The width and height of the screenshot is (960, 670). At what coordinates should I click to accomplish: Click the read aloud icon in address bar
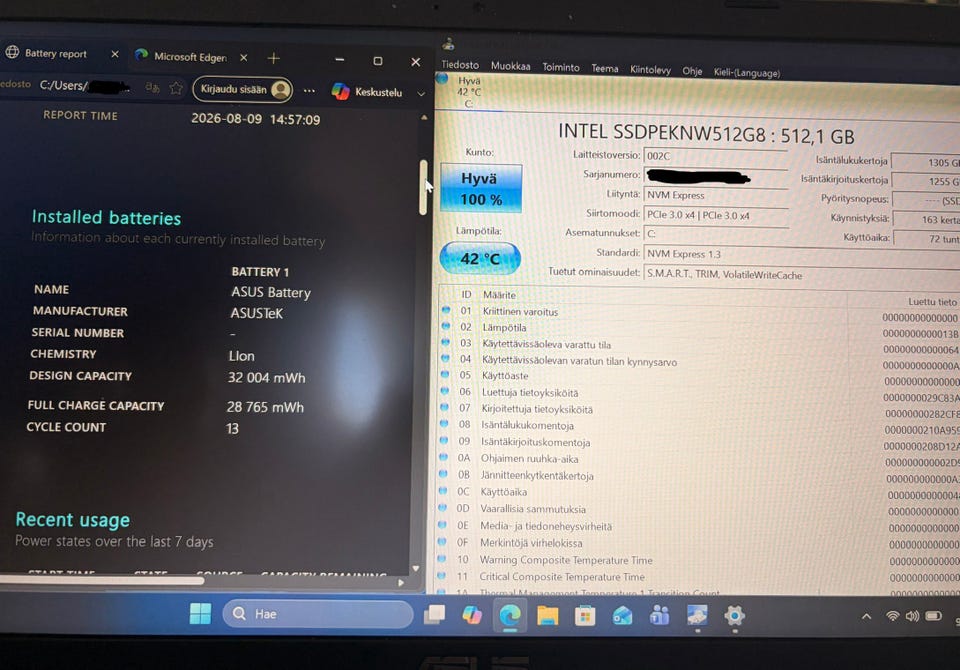(152, 88)
